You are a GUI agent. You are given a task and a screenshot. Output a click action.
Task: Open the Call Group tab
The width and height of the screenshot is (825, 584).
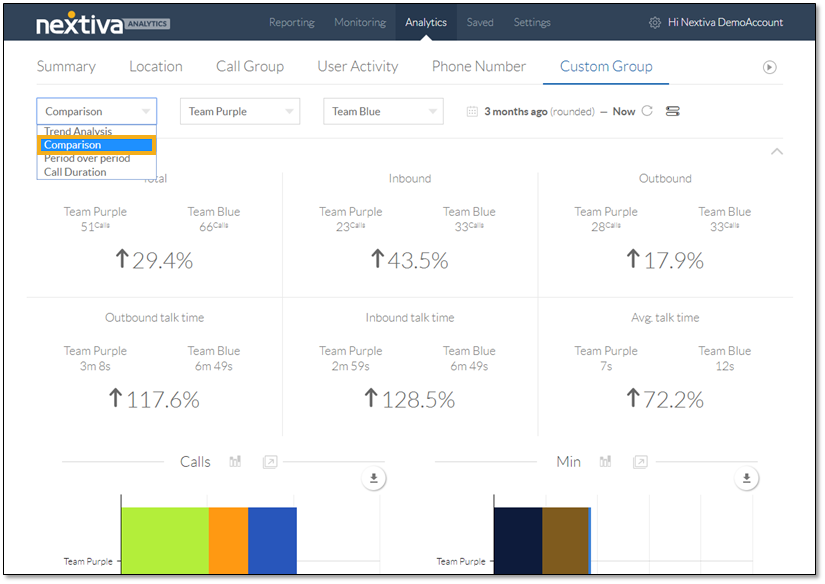pyautogui.click(x=250, y=67)
